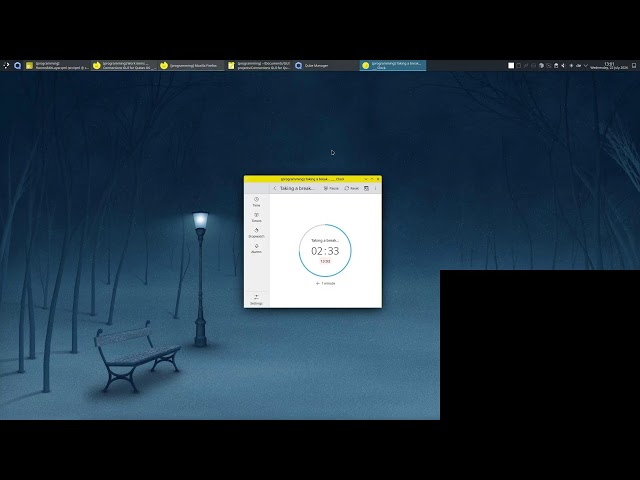
Task: Switch to Mozilla Firefox taskbar entry
Action: (191, 65)
